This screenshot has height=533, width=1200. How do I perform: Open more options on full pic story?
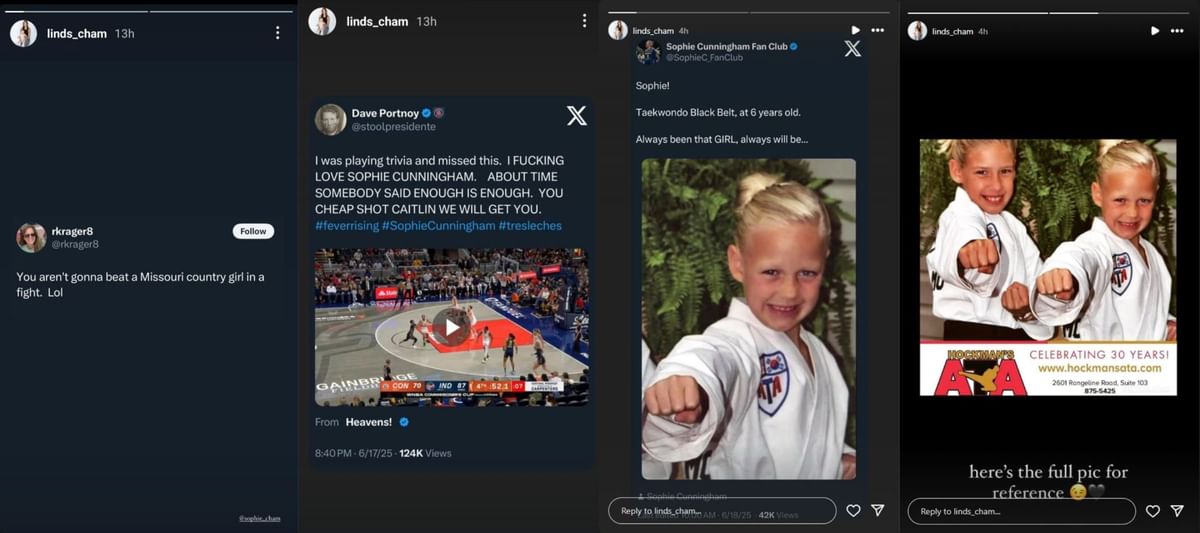click(1177, 31)
